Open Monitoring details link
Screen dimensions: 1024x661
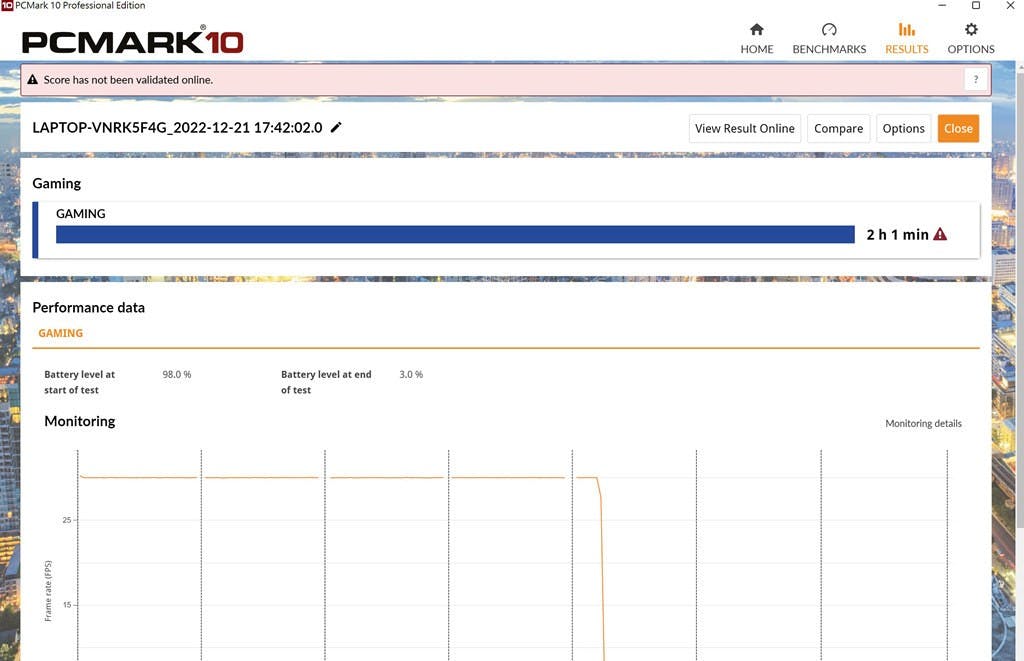click(x=923, y=423)
